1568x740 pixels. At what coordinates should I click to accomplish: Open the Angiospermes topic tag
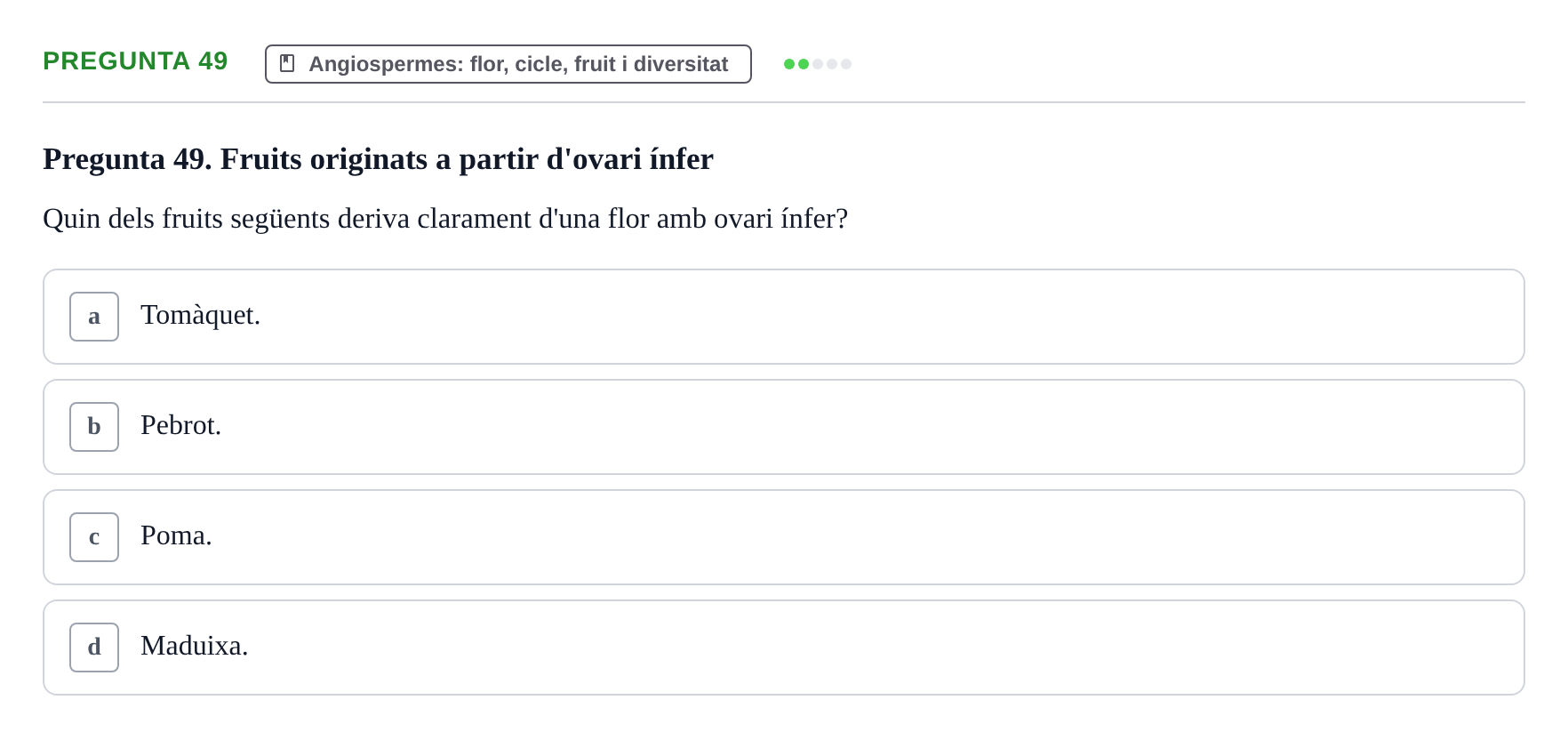click(x=508, y=64)
